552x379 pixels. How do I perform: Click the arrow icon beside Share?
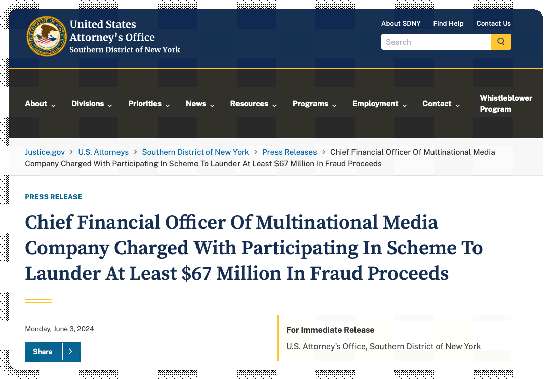(71, 352)
